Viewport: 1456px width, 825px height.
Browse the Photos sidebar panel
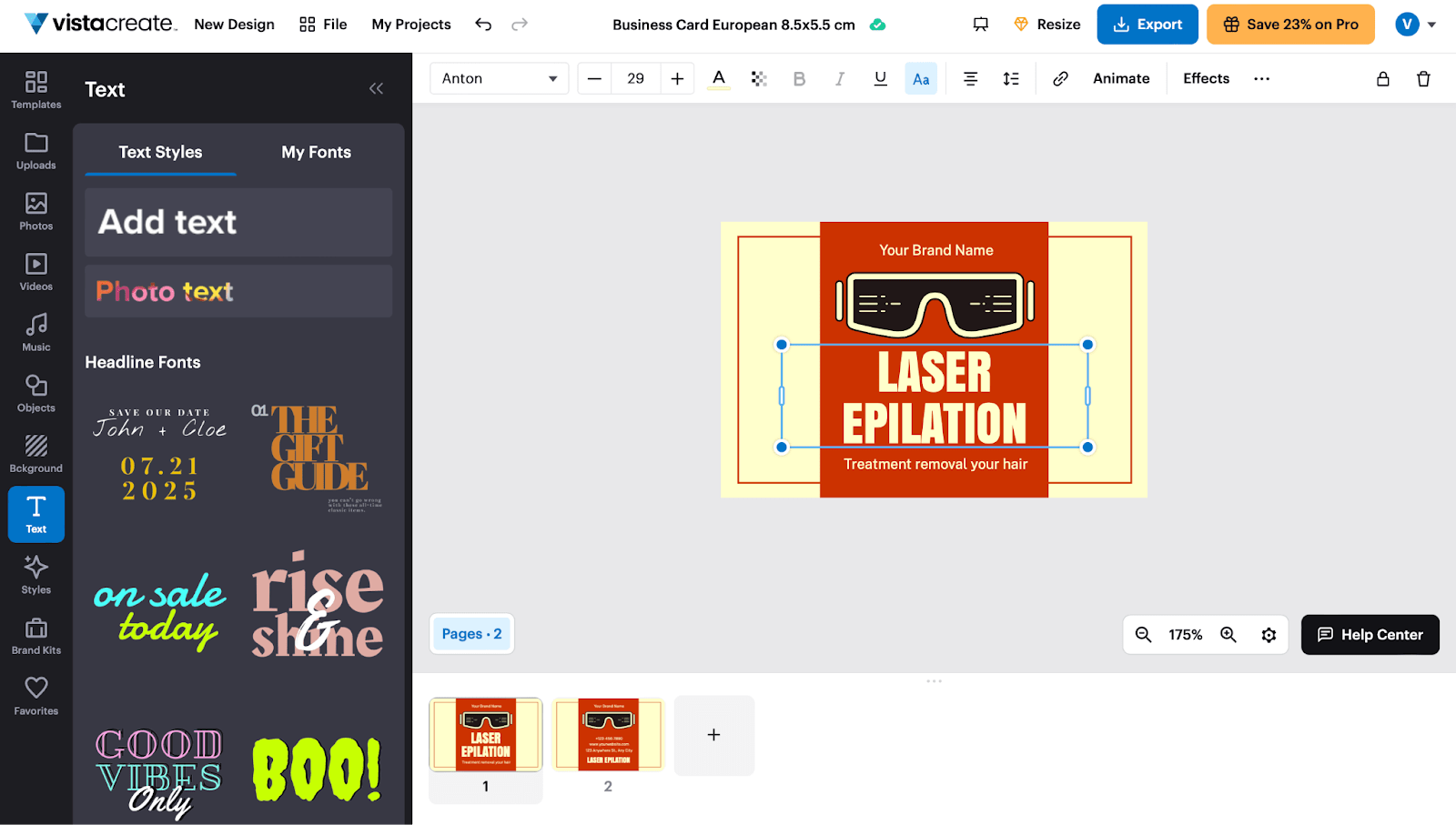tap(35, 212)
